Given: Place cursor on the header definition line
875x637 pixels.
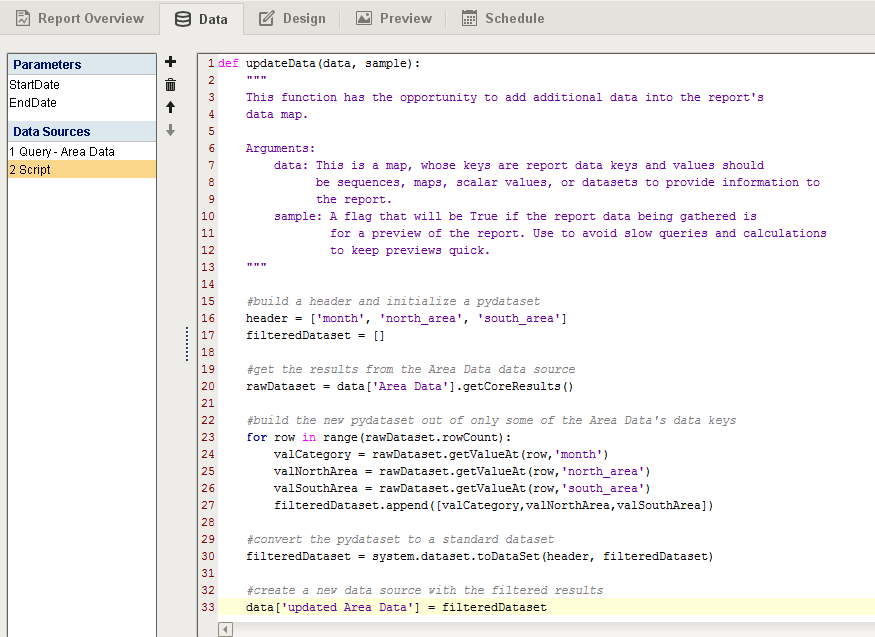Looking at the screenshot, I should (x=406, y=318).
